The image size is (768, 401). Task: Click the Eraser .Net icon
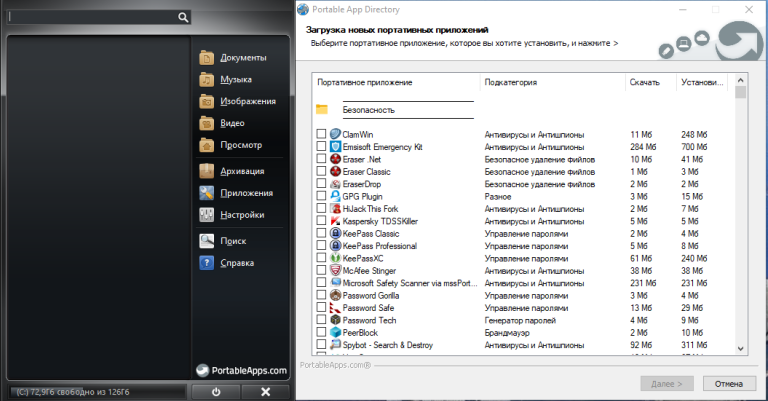coord(335,159)
